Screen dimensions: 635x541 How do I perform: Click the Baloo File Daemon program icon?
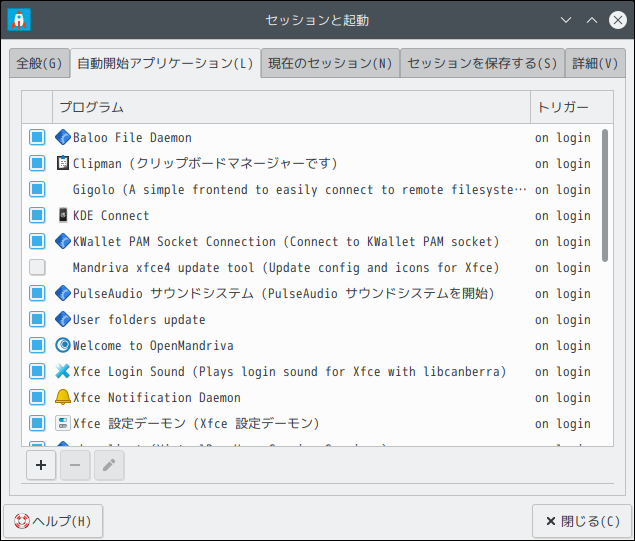[x=63, y=137]
